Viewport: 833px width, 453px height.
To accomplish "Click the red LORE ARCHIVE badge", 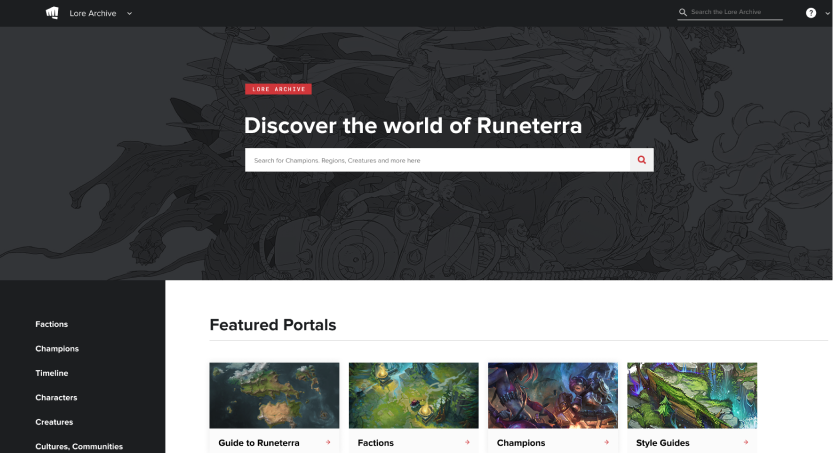I will pos(278,89).
